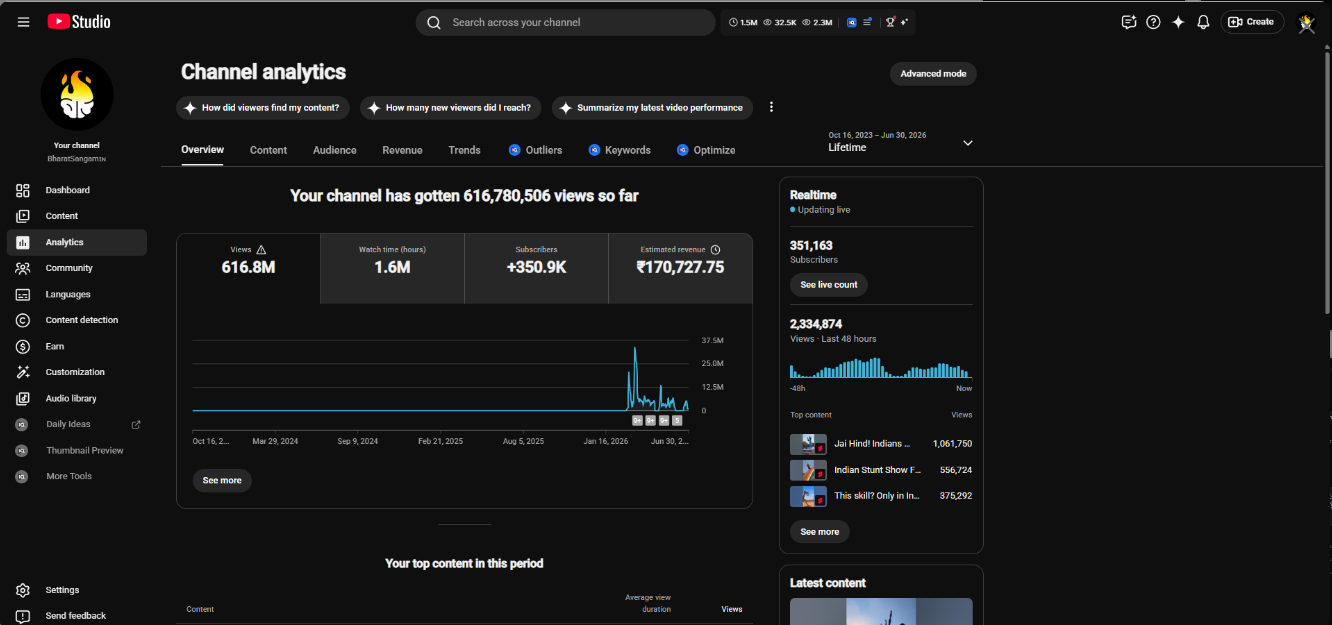Viewport: 1332px width, 625px height.
Task: Open the Keywords tab
Action: pyautogui.click(x=619, y=150)
